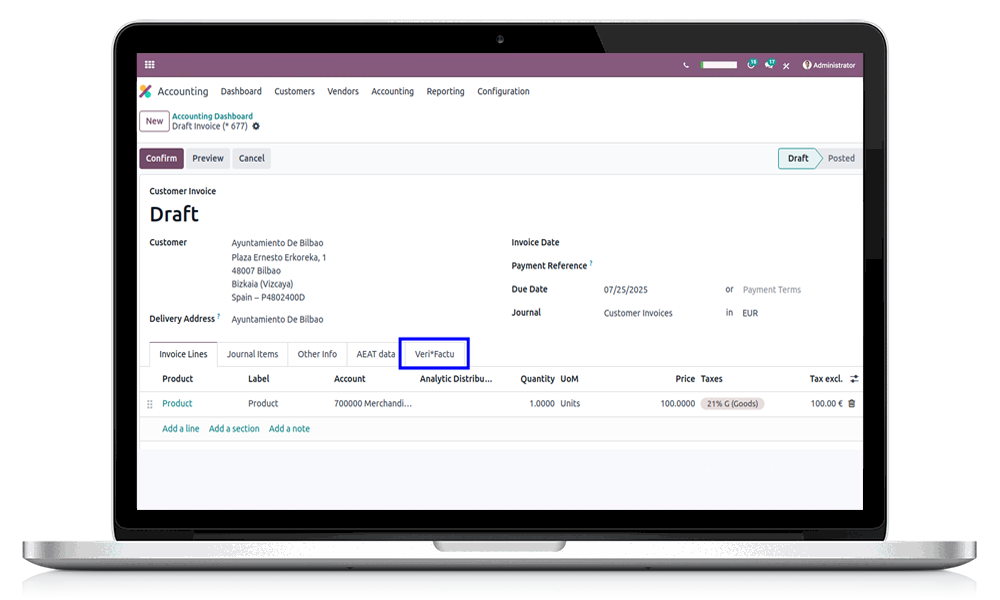Viewport: 1000px width, 600px height.
Task: Open the Payment Terms selector
Action: (771, 289)
